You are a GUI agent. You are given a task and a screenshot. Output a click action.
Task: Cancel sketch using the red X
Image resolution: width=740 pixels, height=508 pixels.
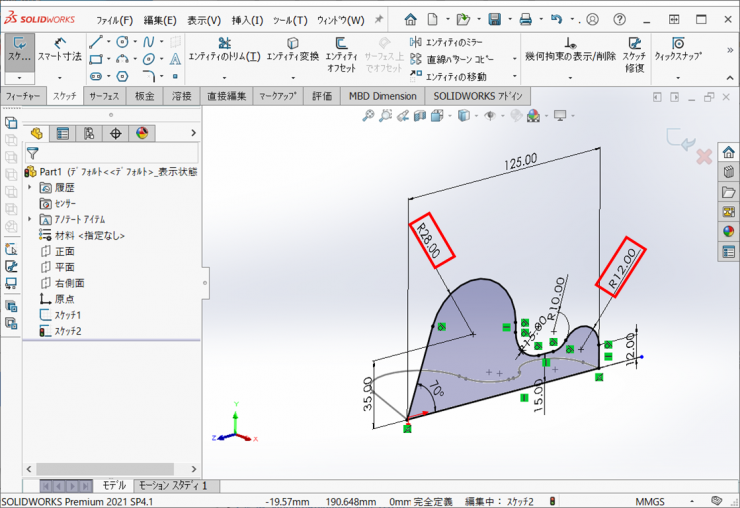(x=704, y=156)
